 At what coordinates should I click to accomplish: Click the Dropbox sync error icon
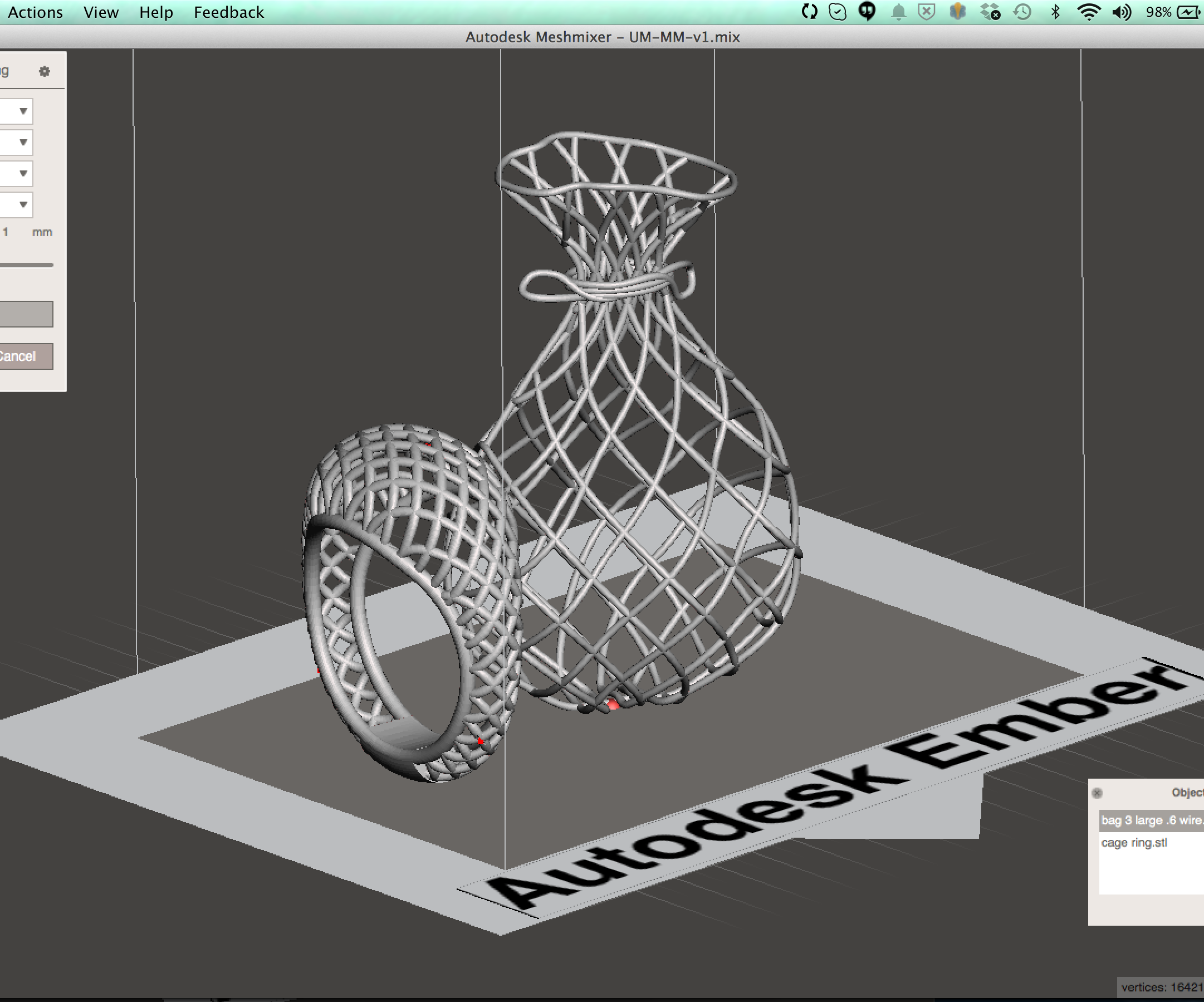989,11
